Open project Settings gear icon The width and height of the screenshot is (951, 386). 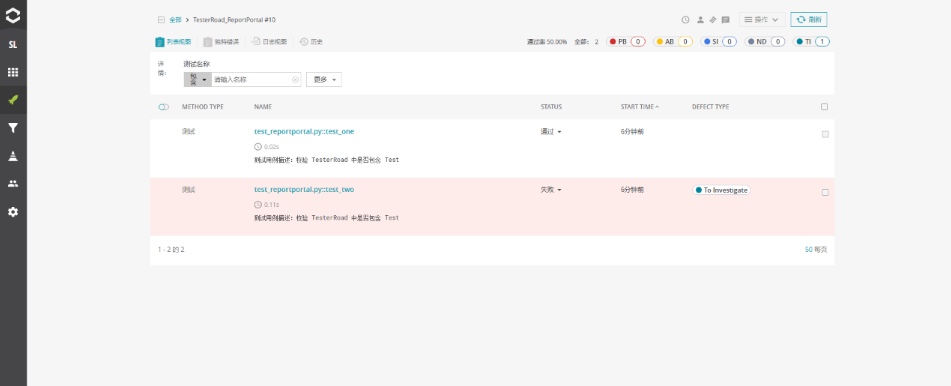(13, 212)
